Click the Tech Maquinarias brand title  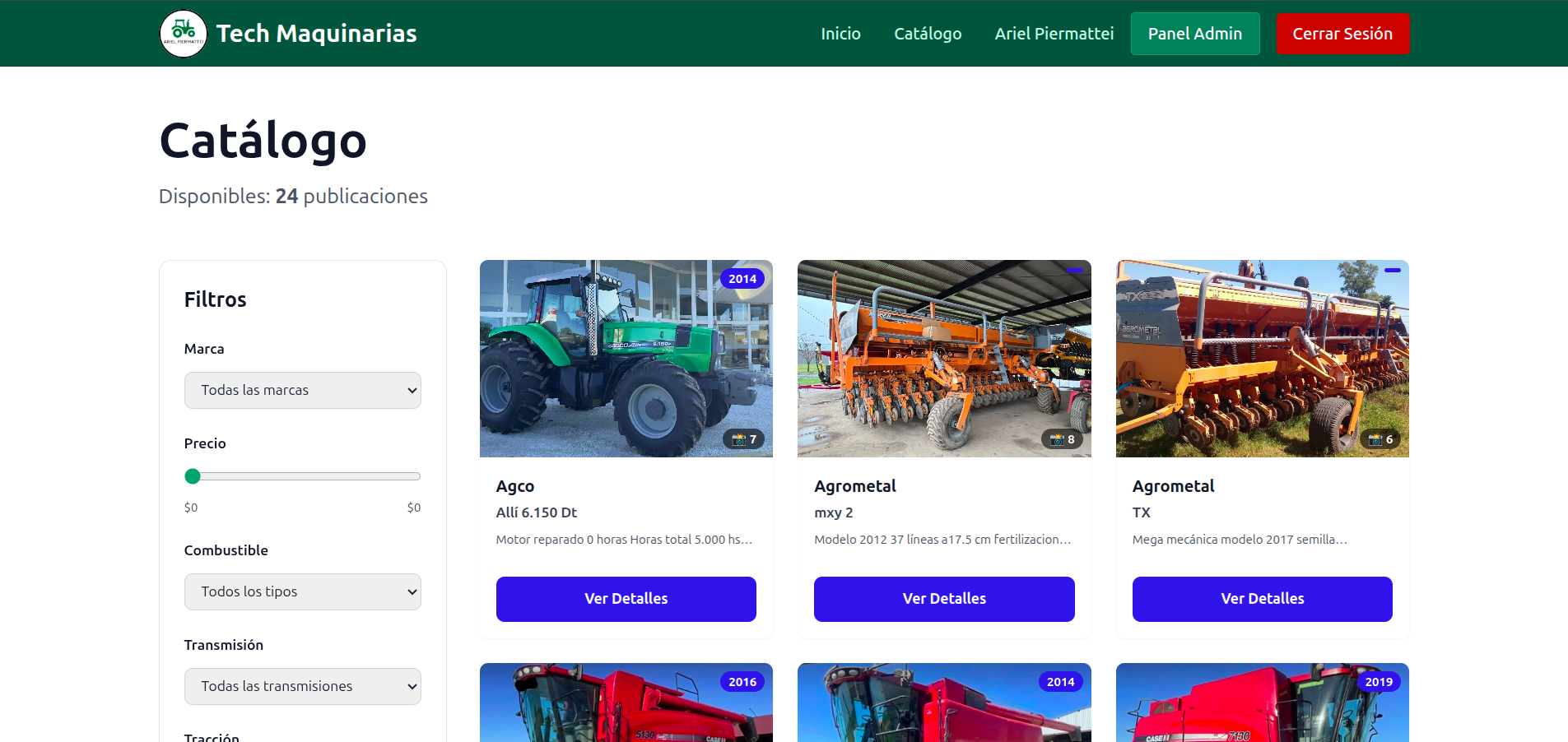[317, 34]
